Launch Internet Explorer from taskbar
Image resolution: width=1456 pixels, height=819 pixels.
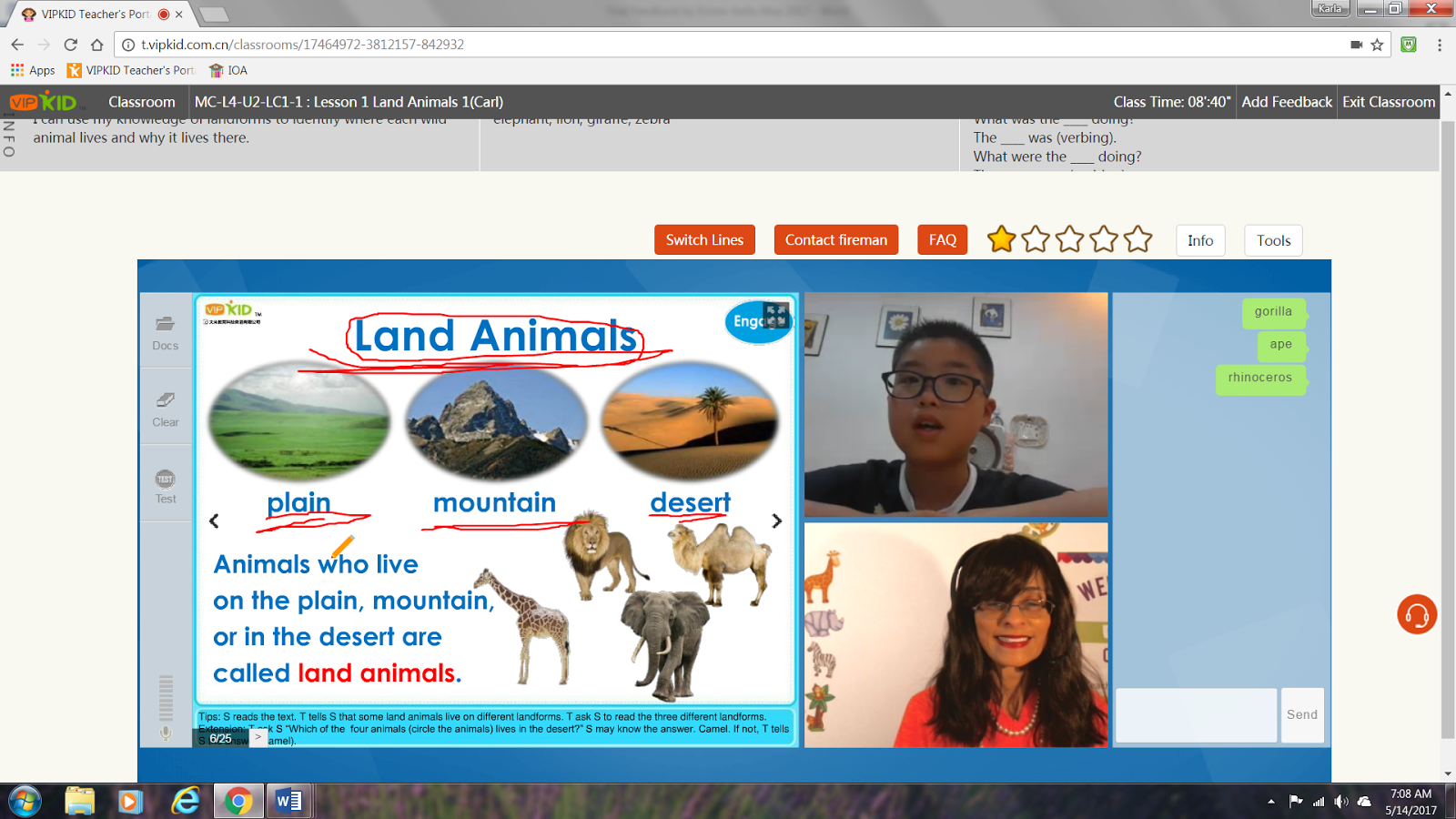click(186, 801)
